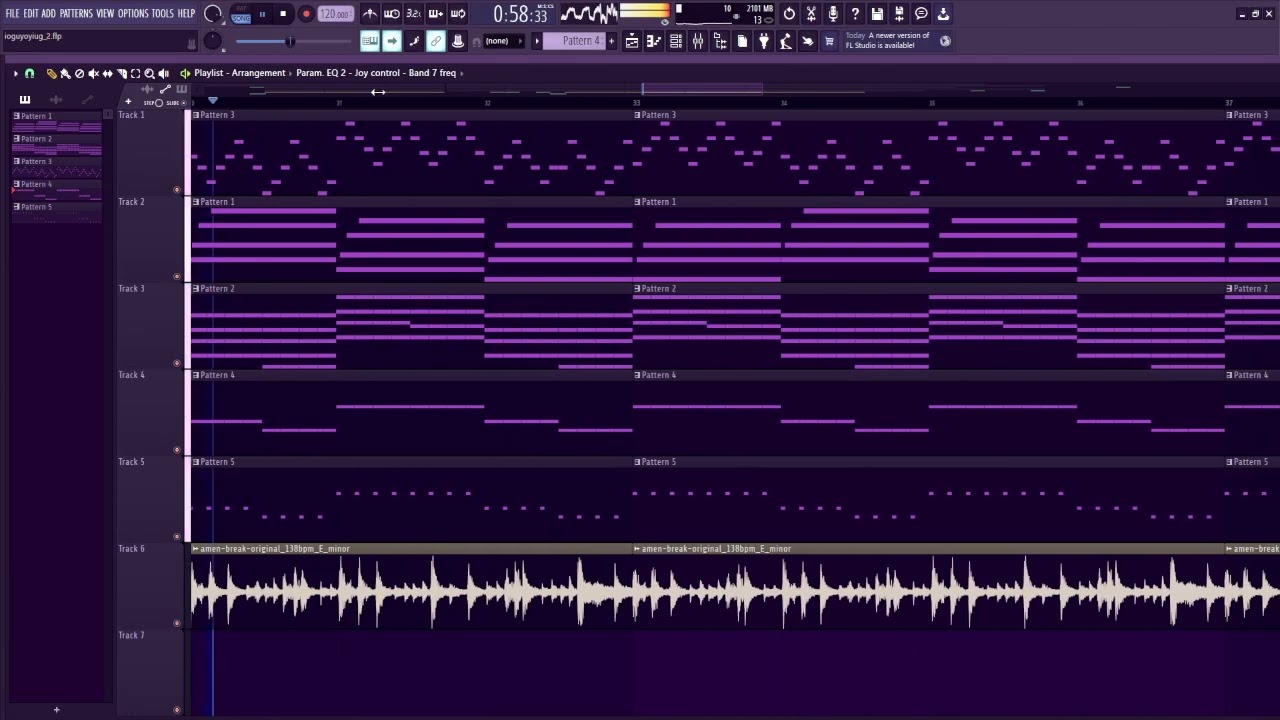Viewport: 1280px width, 720px height.
Task: Toggle the step editing arrow button
Action: point(392,41)
